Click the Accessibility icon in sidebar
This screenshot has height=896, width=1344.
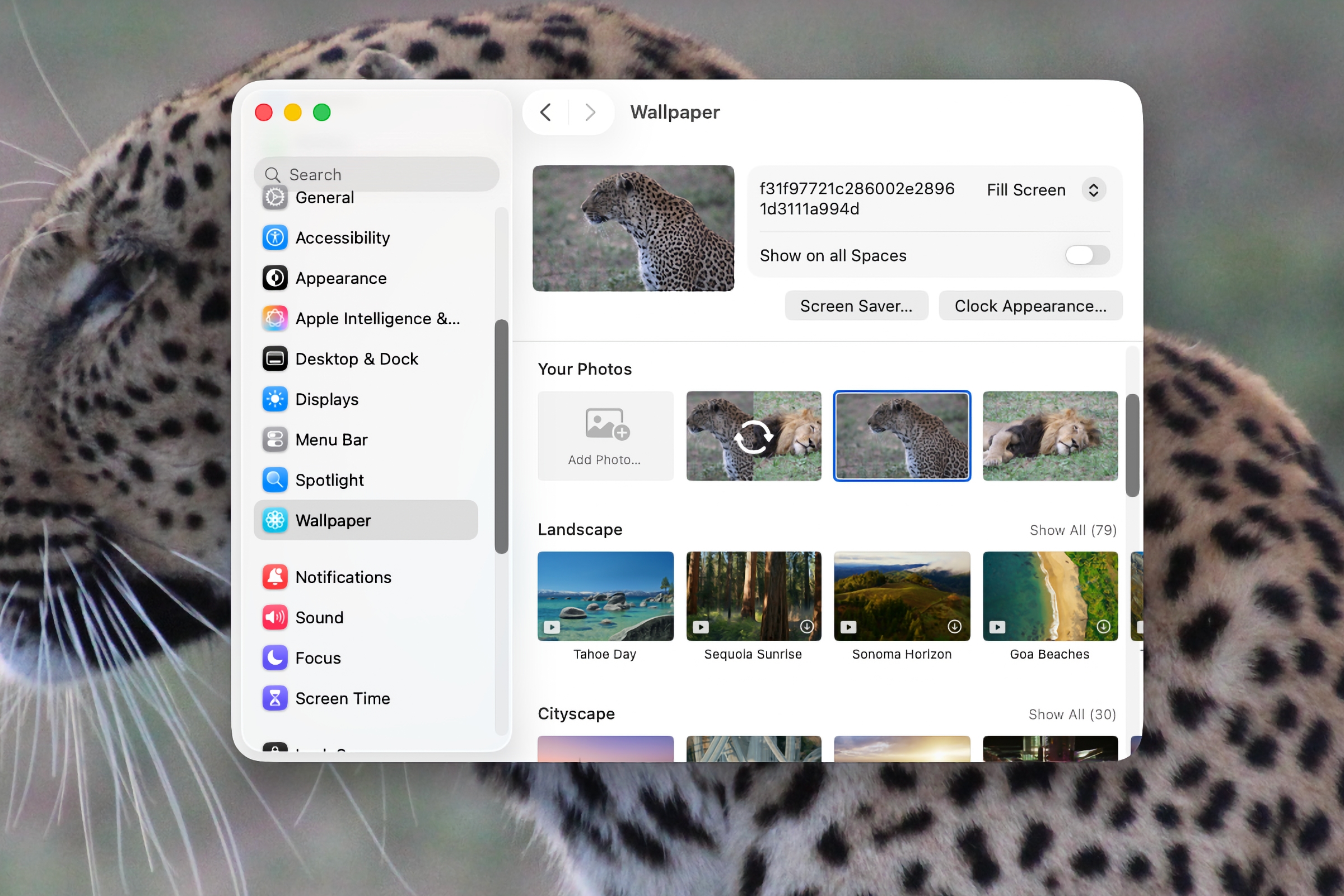pyautogui.click(x=275, y=237)
